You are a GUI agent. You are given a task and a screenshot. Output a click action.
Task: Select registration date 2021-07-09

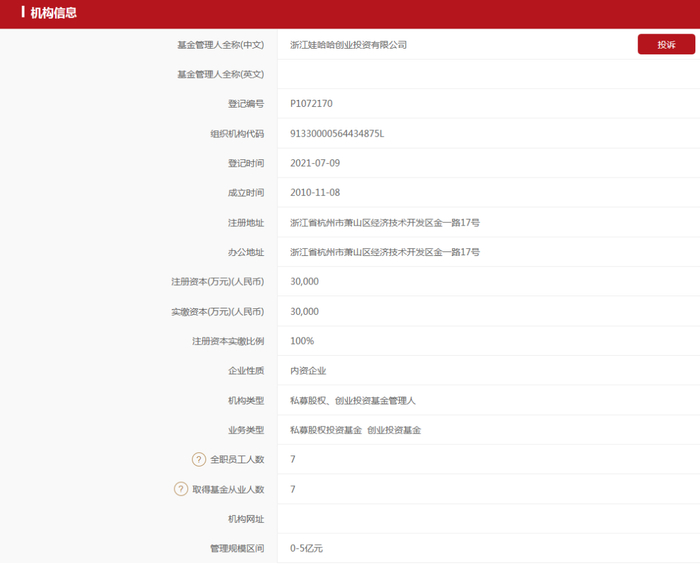coord(315,163)
